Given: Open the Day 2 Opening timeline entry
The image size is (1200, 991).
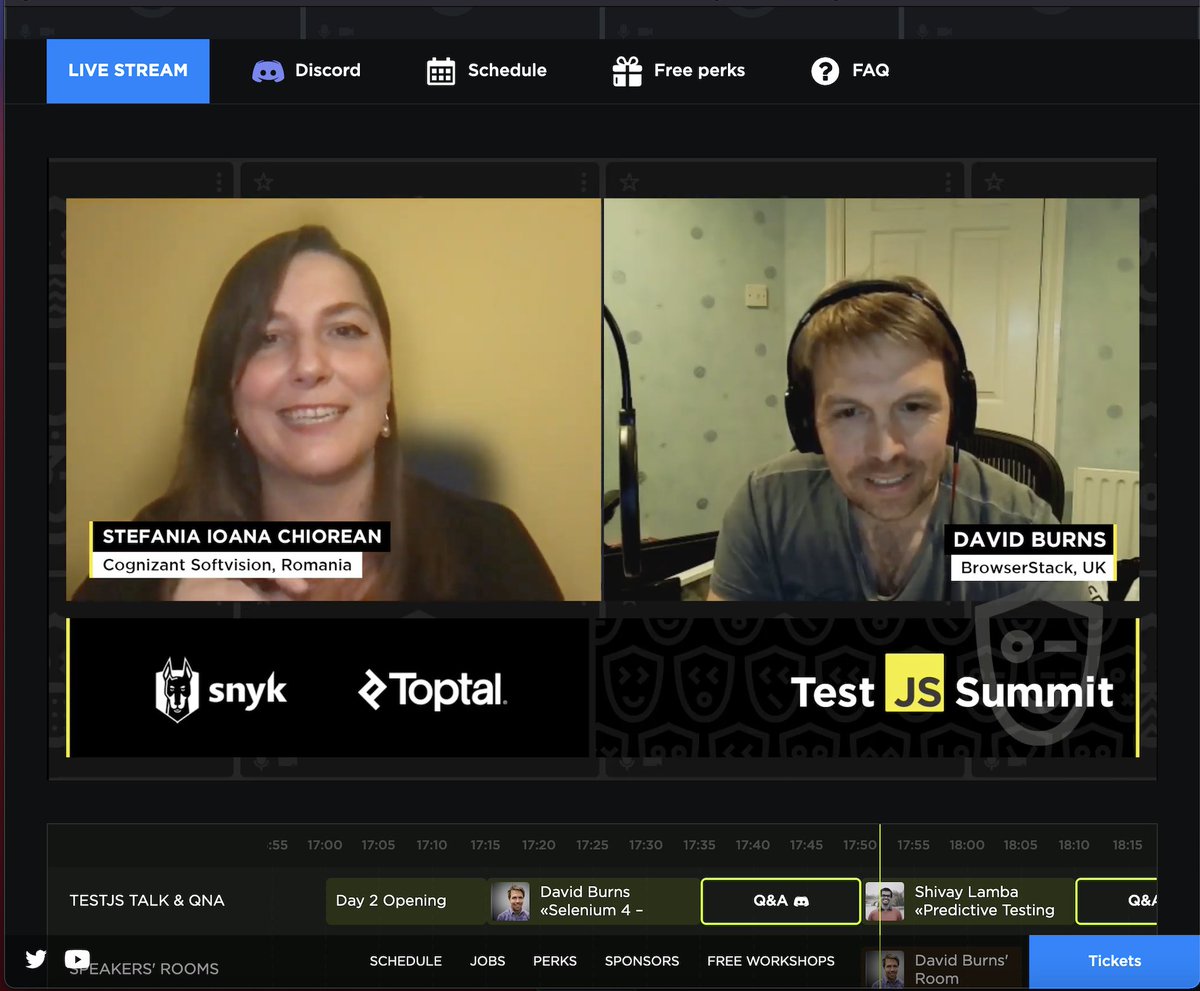Looking at the screenshot, I should click(406, 901).
